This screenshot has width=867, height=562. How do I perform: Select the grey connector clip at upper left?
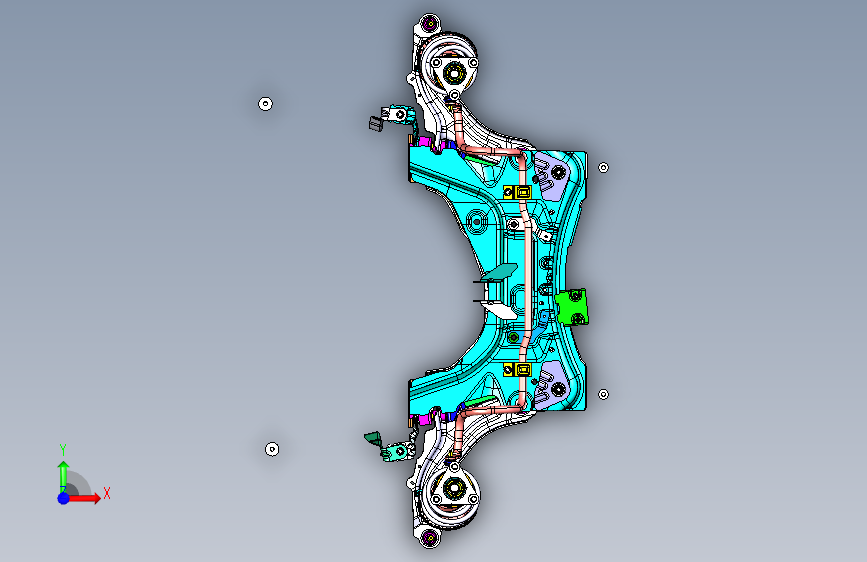click(376, 123)
